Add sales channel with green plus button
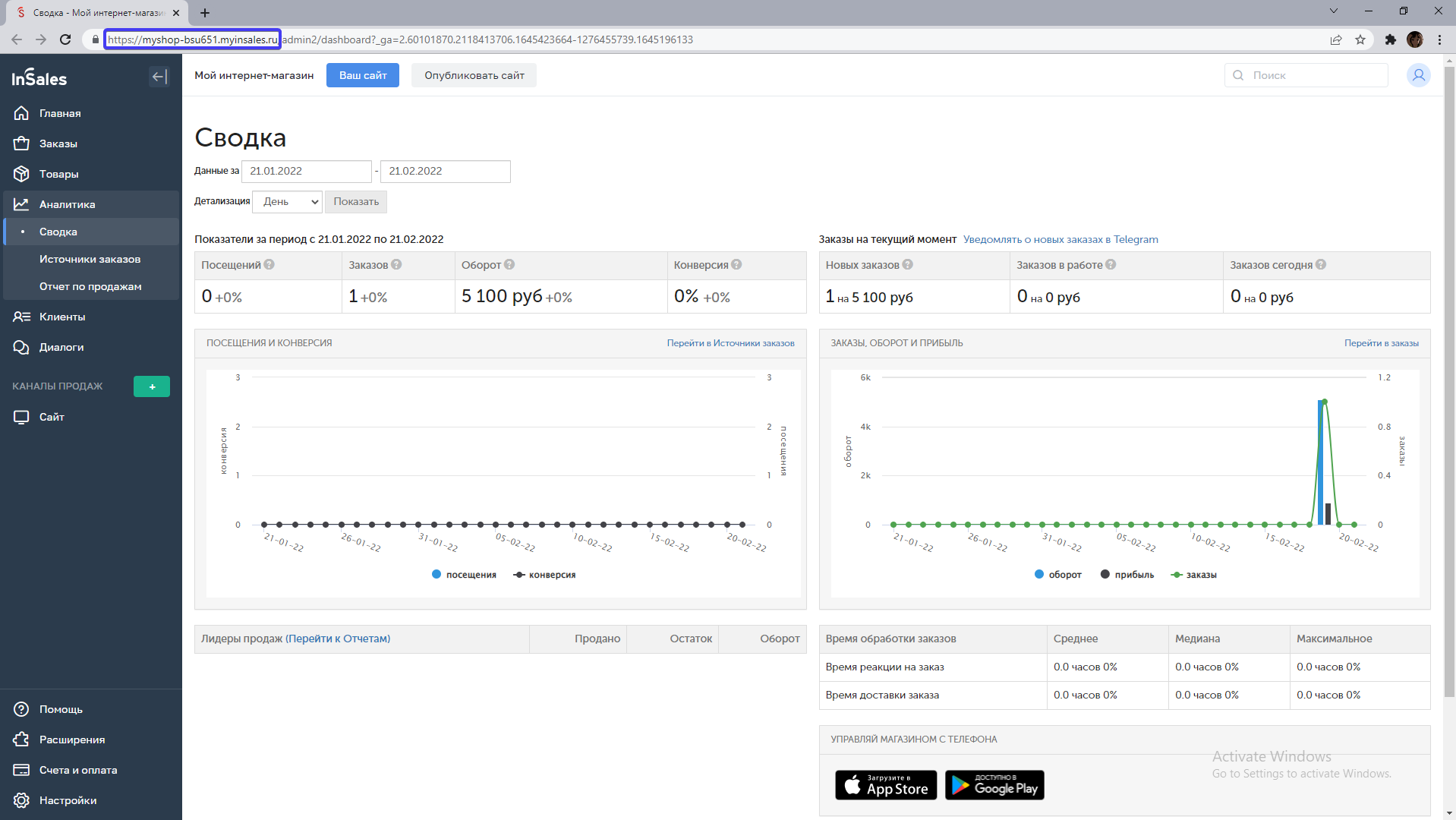Image resolution: width=1456 pixels, height=820 pixels. pyautogui.click(x=152, y=386)
